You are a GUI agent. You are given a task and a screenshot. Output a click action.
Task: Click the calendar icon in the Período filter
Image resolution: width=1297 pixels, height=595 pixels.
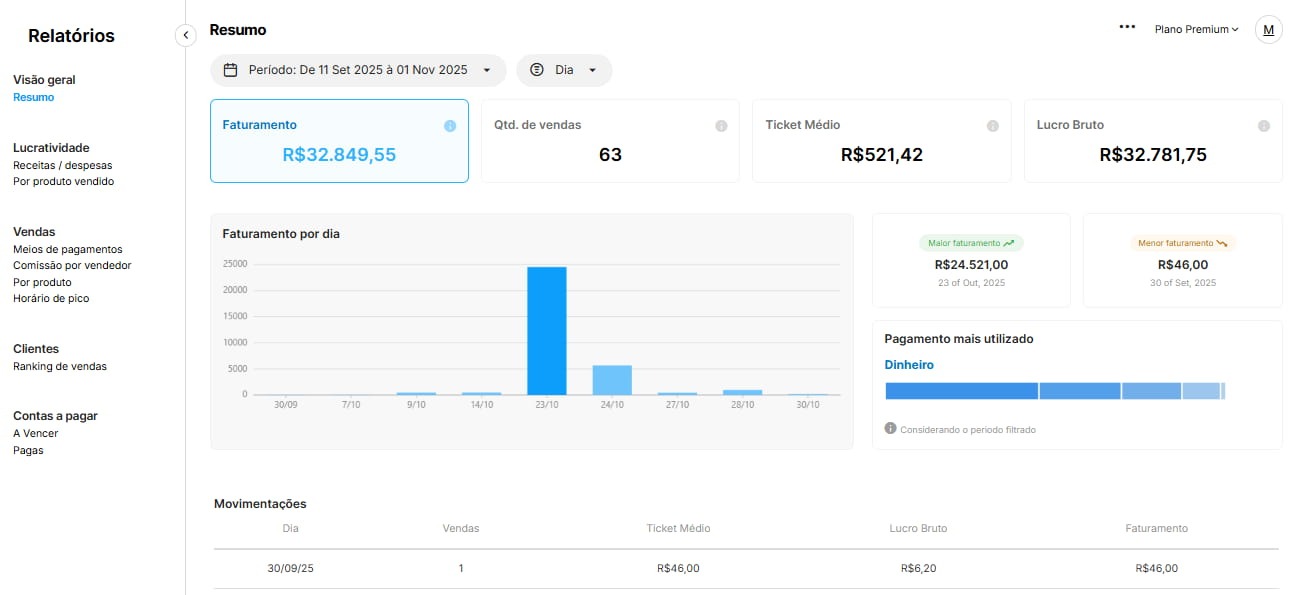point(229,70)
